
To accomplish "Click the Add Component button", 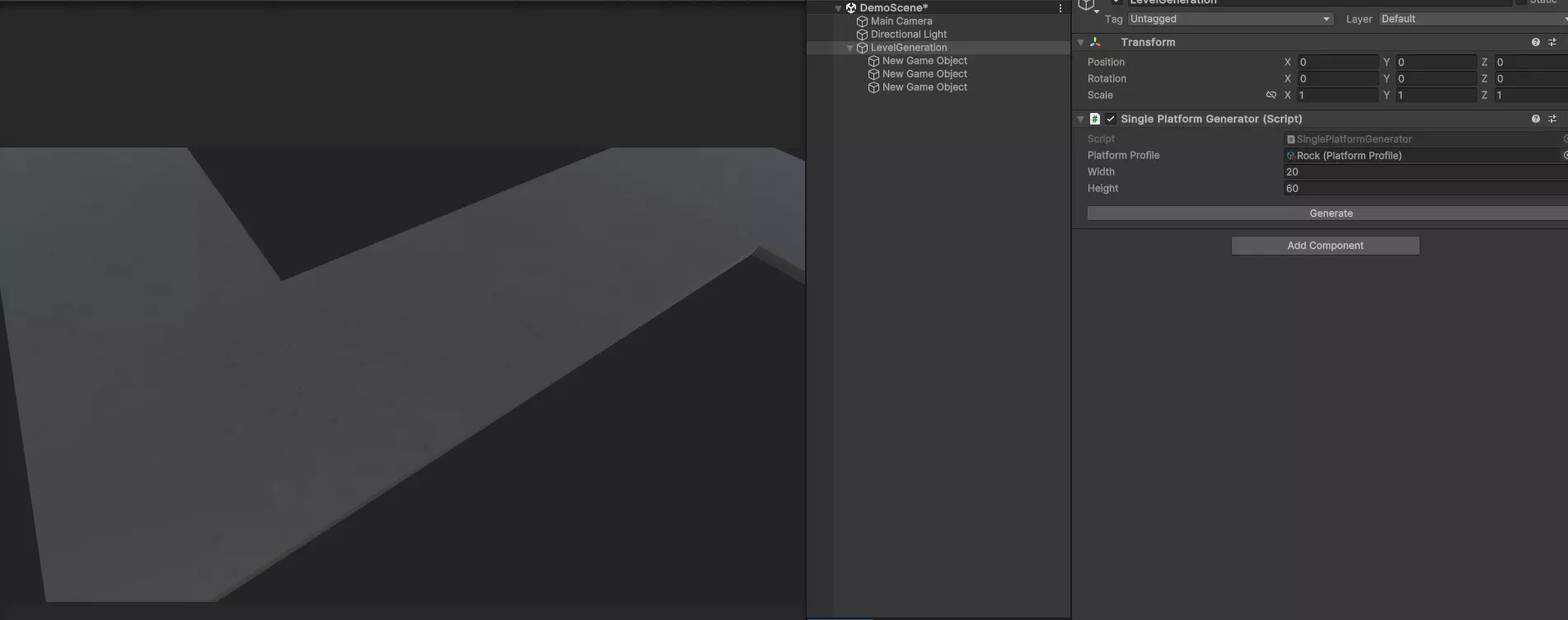I will coord(1325,246).
